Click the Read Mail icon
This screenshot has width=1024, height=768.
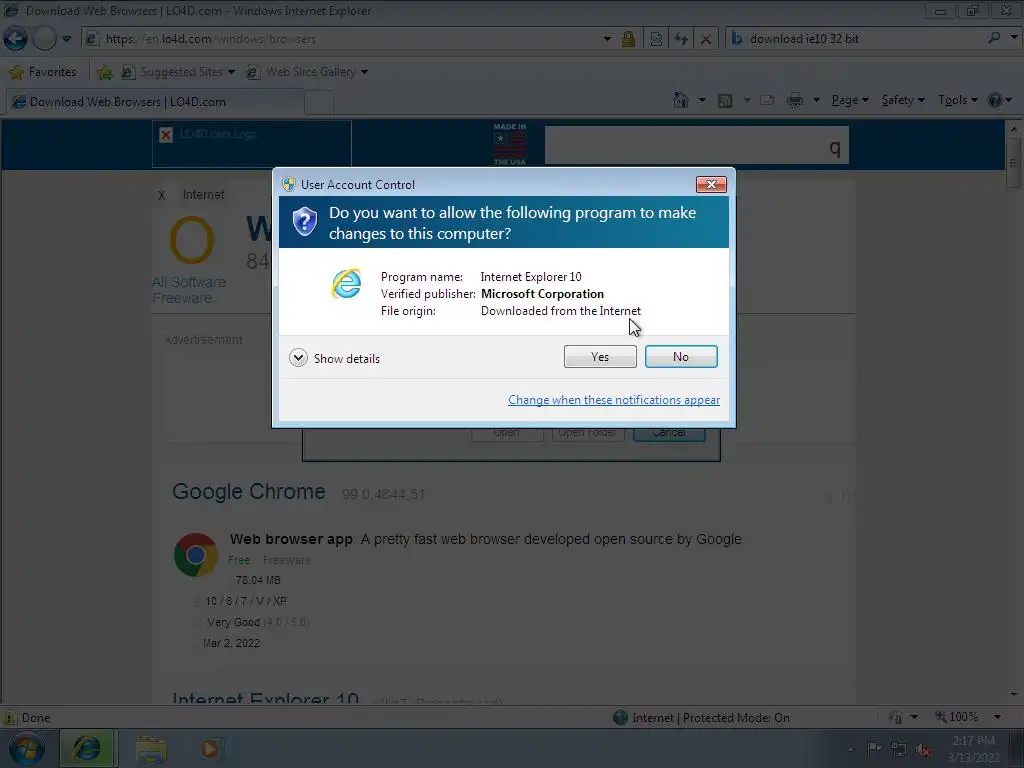(x=767, y=101)
